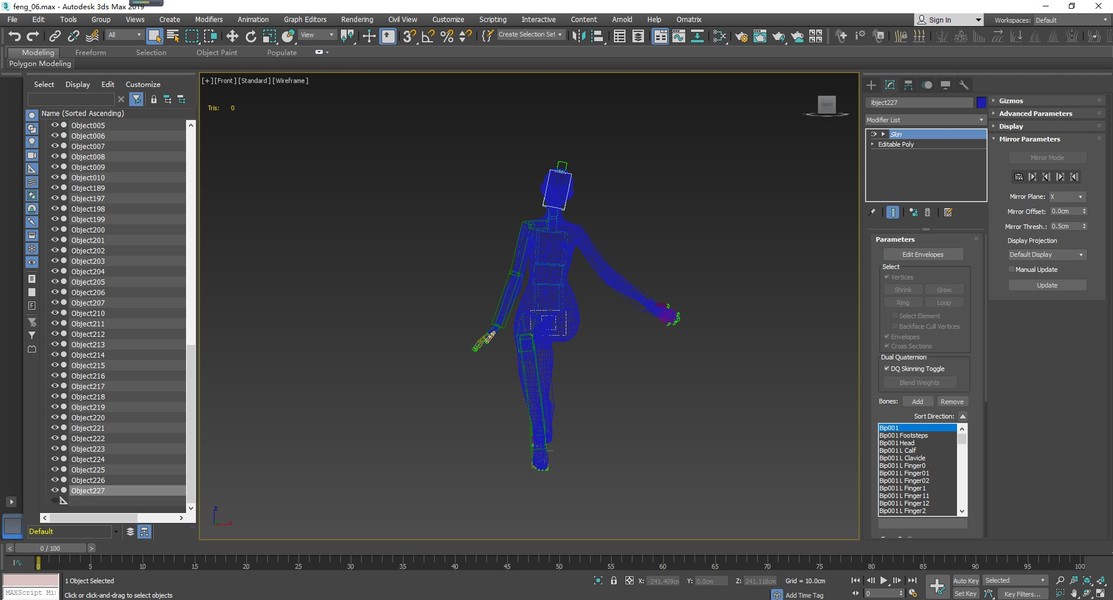Click Add next to Bones

(x=917, y=402)
